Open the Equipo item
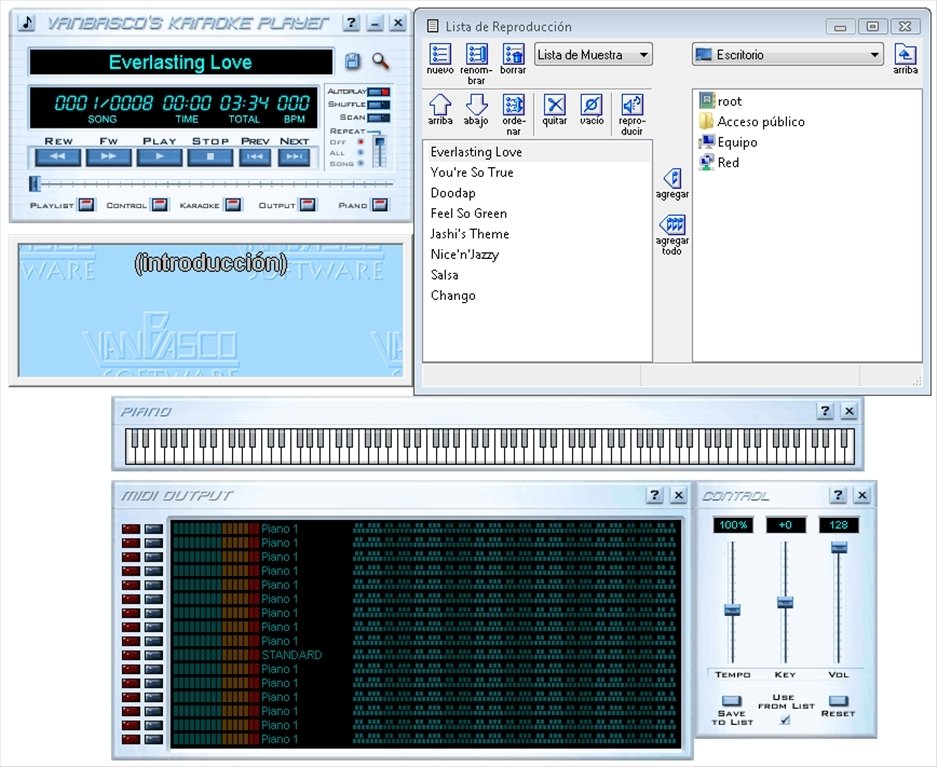Image resolution: width=937 pixels, height=767 pixels. tap(728, 142)
